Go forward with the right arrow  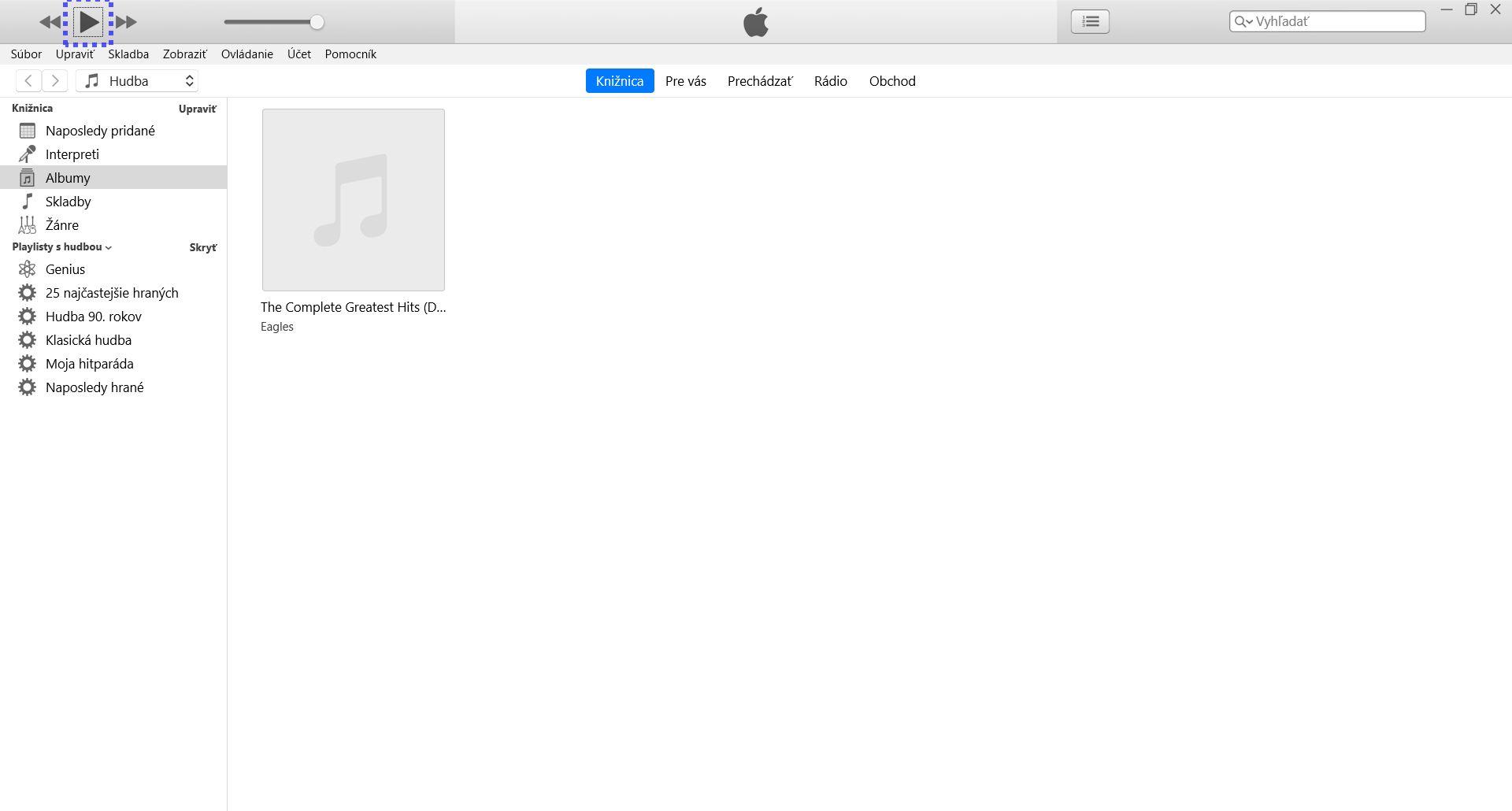[x=55, y=80]
